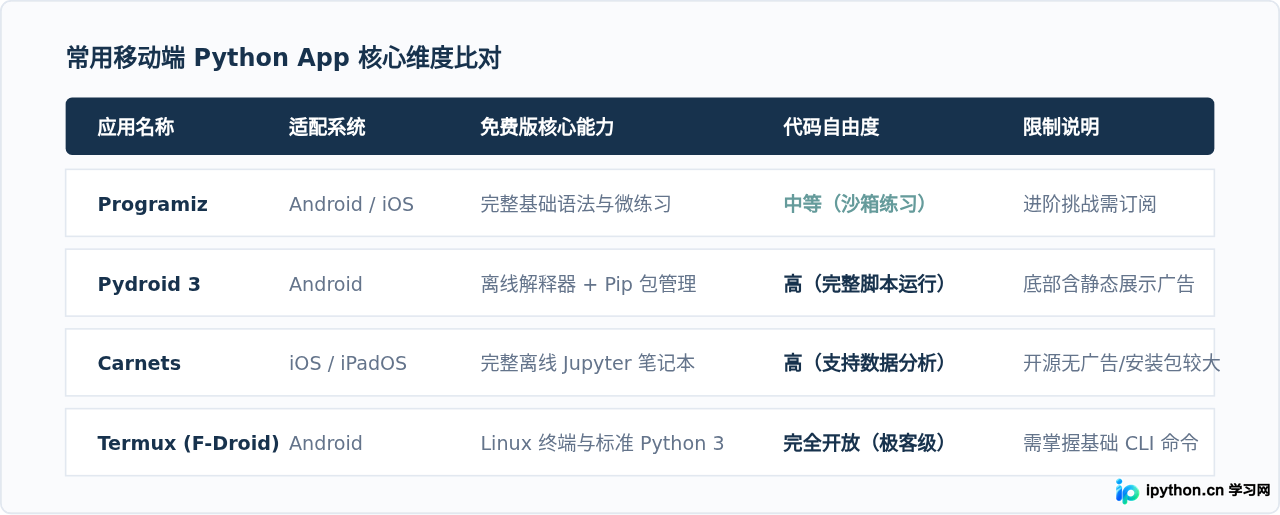Click the '免费版核心能力' column header
Viewport: 1280px width, 515px height.
coord(547,127)
